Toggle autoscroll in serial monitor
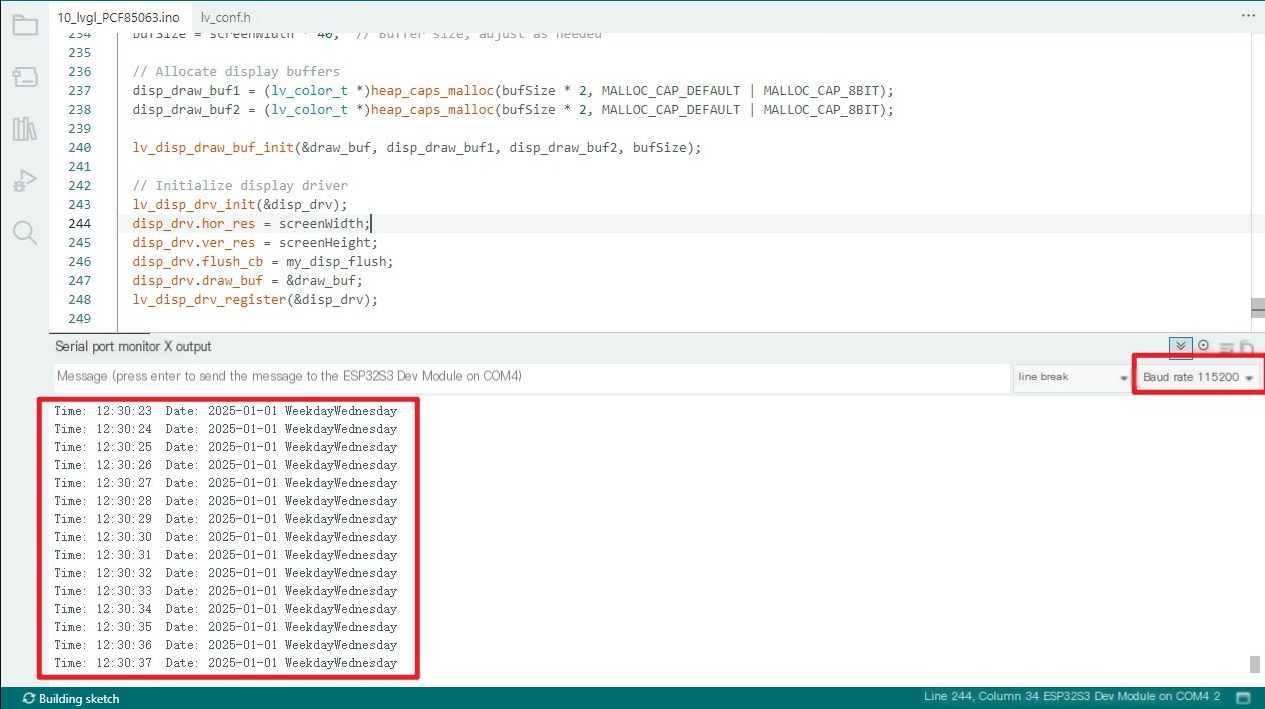The height and width of the screenshot is (709, 1265). pyautogui.click(x=1181, y=346)
